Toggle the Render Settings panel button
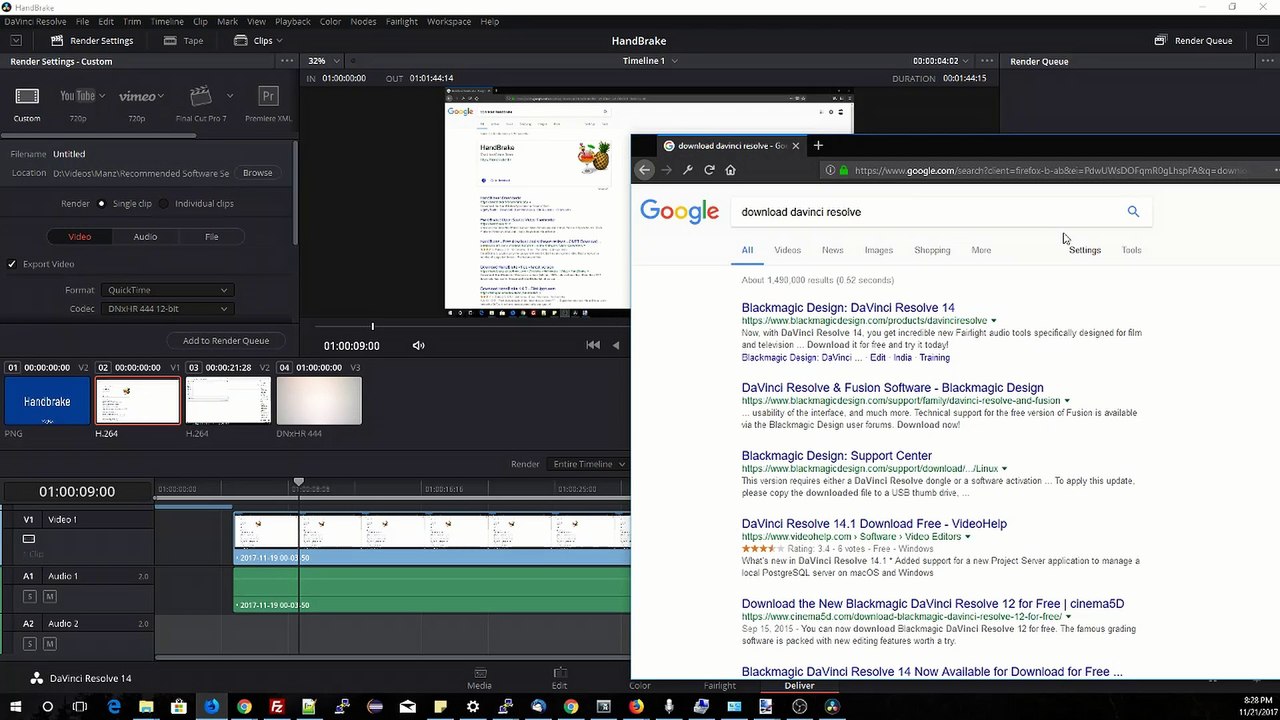This screenshot has width=1280, height=720. (92, 41)
